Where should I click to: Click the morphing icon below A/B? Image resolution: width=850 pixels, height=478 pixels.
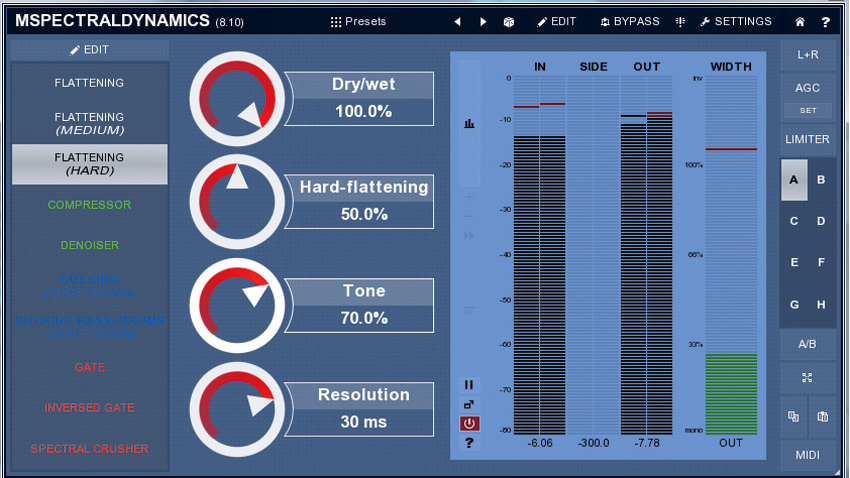tap(808, 378)
